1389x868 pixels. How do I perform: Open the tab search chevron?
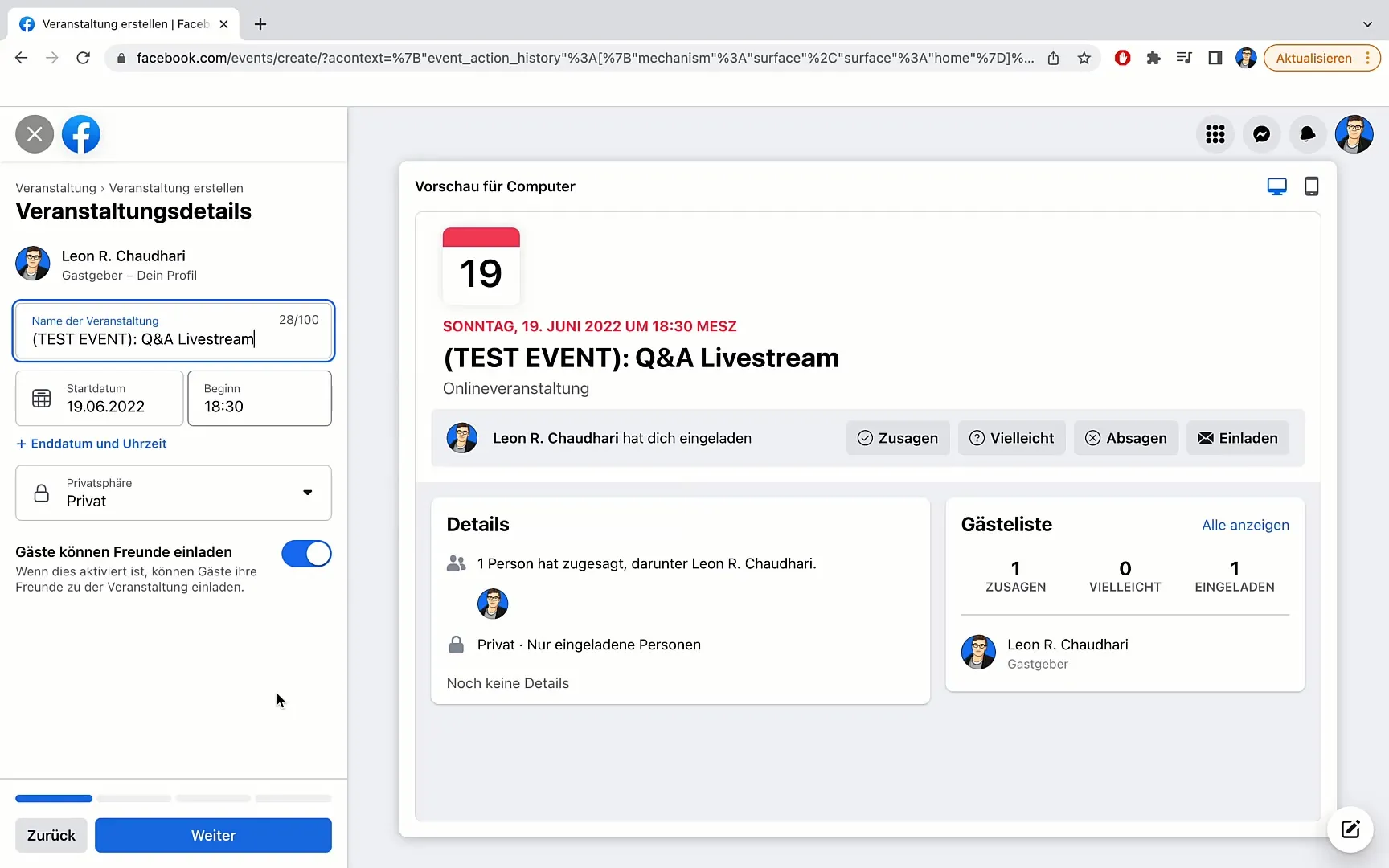tap(1367, 24)
